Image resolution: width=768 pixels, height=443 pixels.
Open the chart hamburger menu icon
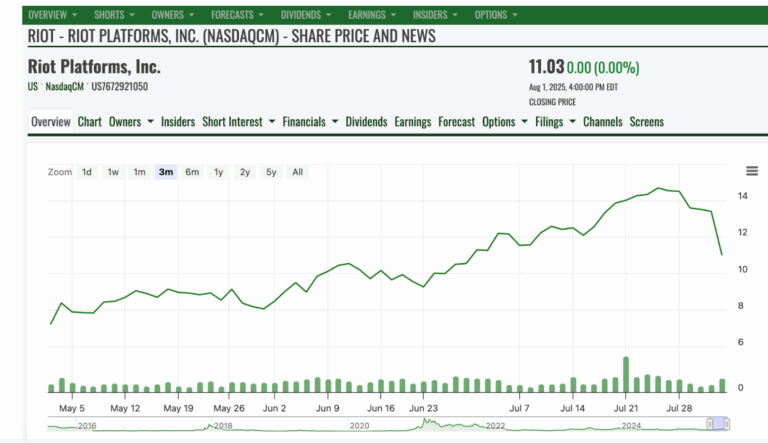pos(752,171)
